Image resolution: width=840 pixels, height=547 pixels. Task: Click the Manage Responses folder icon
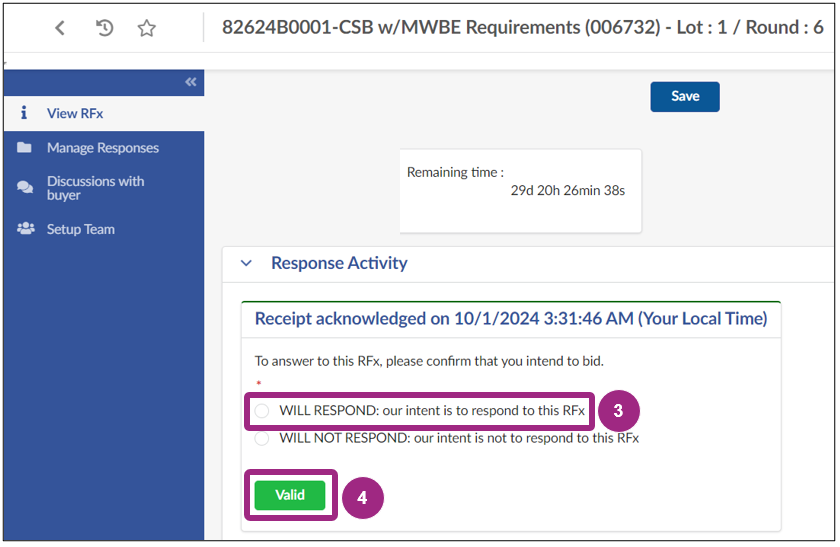[x=24, y=147]
